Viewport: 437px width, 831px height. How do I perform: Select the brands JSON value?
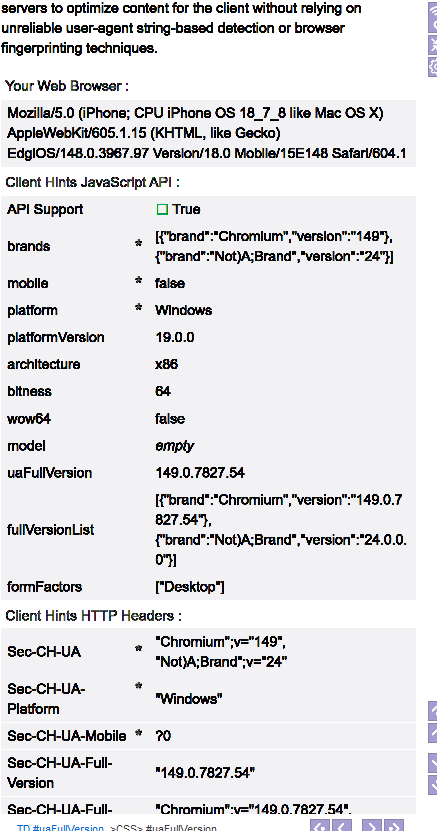[x=274, y=246]
